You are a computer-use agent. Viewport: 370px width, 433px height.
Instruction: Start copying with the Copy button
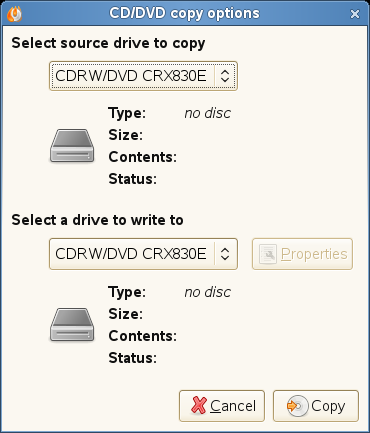pos(316,406)
